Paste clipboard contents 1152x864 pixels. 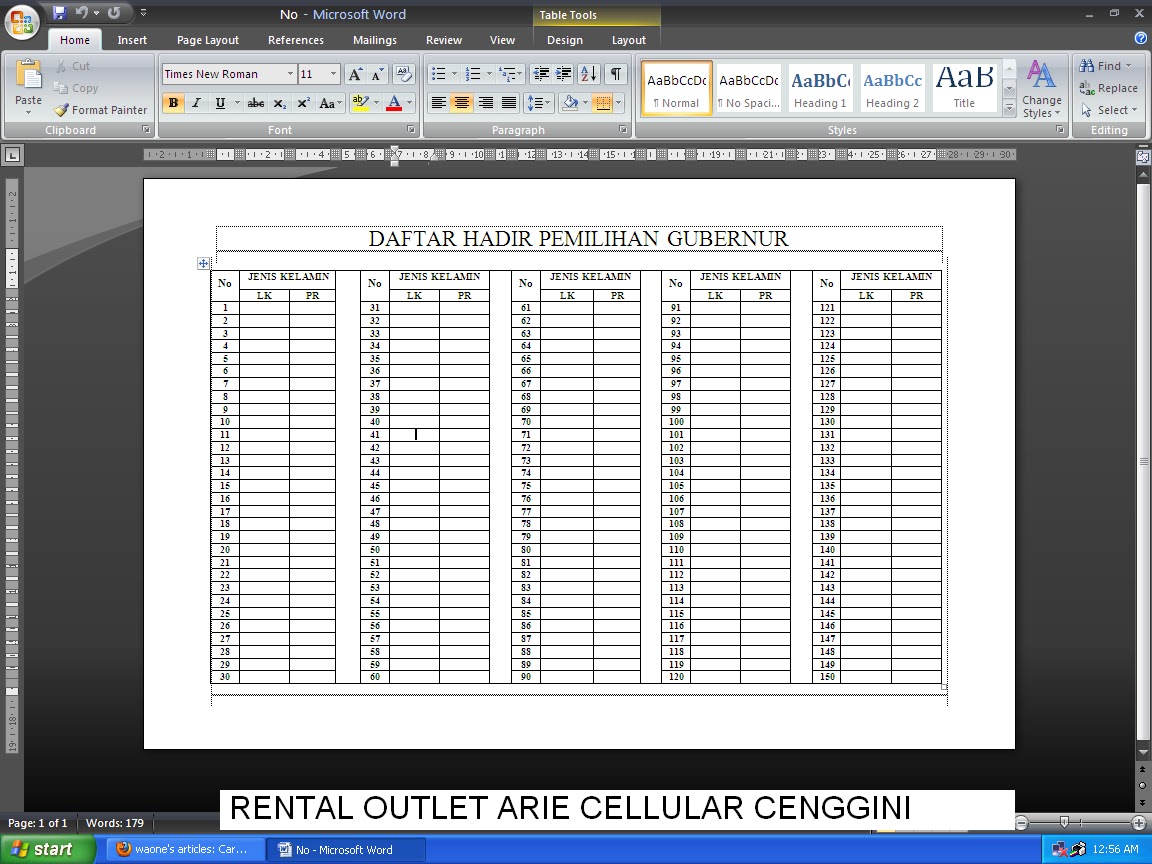pyautogui.click(x=29, y=87)
